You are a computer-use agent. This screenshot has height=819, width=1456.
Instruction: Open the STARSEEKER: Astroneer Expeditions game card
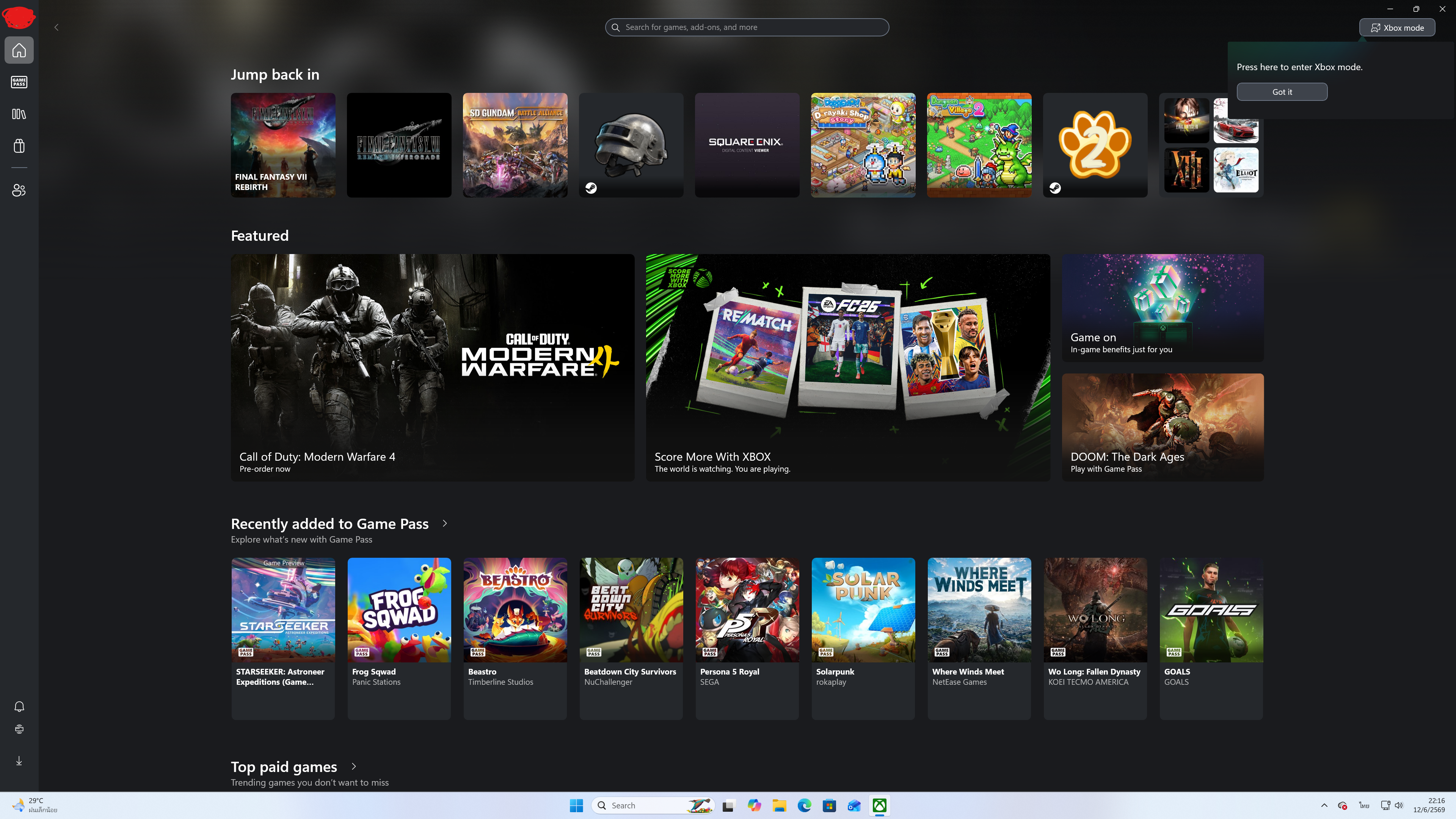[x=283, y=639]
